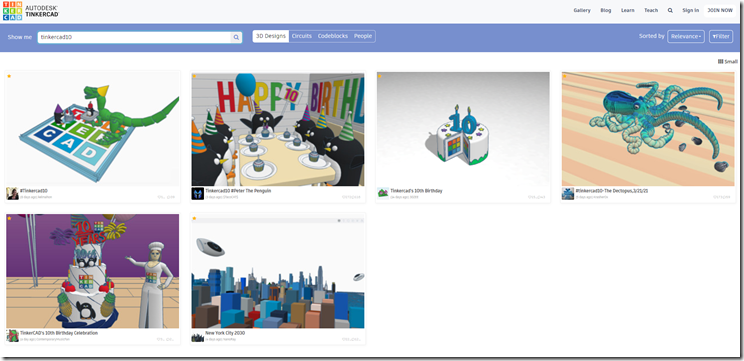744x361 pixels.
Task: Click the star on 10th Birthday Celebration card
Action: click(x=9, y=218)
